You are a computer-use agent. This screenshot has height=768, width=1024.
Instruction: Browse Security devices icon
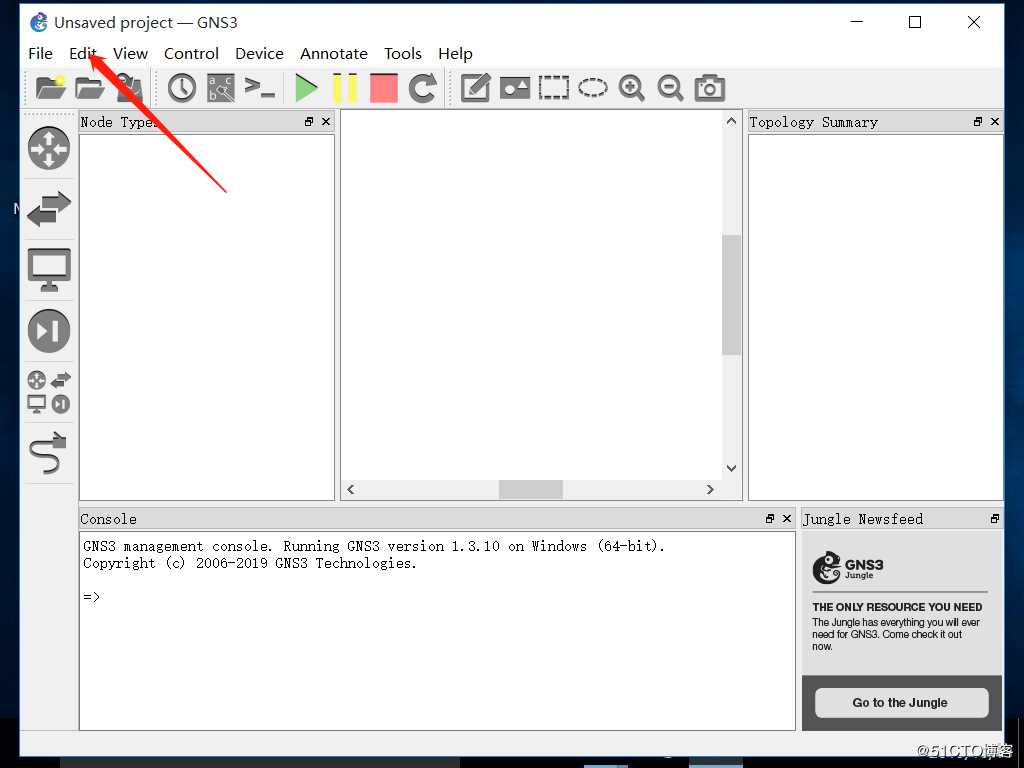click(49, 331)
